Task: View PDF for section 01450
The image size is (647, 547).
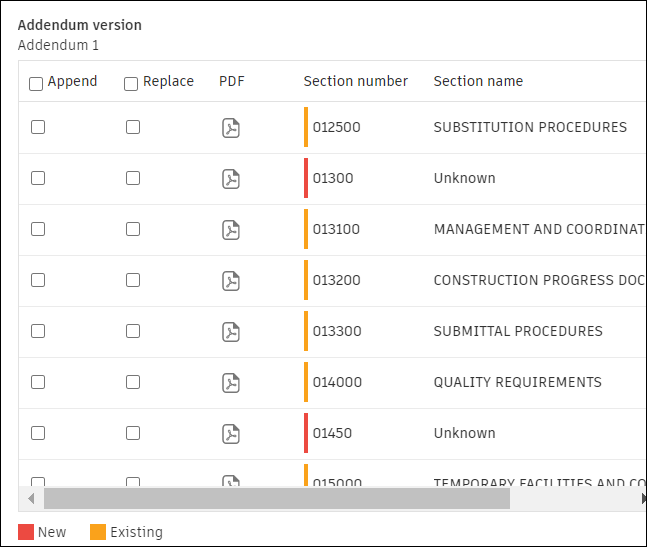Action: point(231,434)
